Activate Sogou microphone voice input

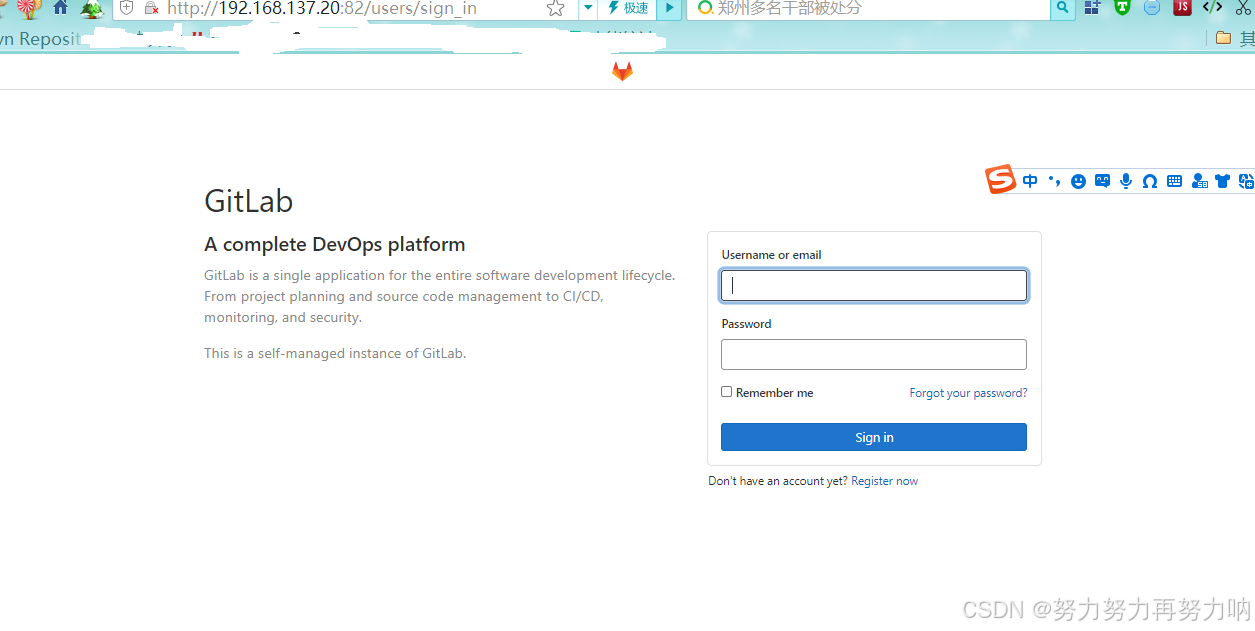pos(1126,181)
